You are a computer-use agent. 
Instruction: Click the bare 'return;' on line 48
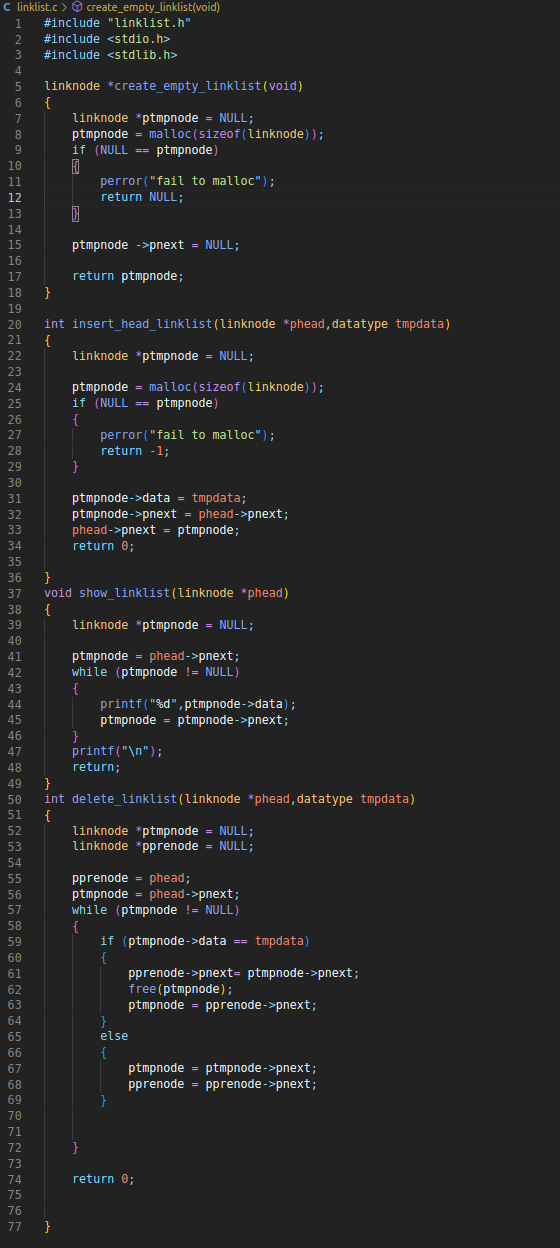point(96,768)
